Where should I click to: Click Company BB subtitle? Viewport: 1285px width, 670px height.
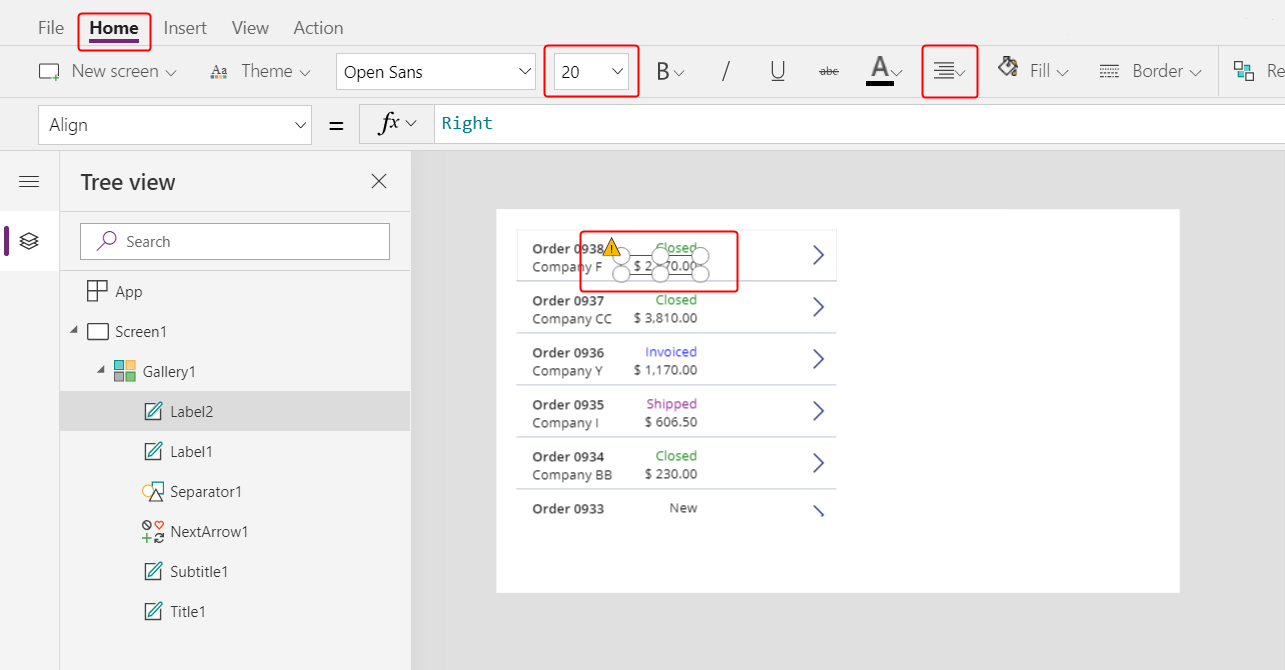point(572,475)
